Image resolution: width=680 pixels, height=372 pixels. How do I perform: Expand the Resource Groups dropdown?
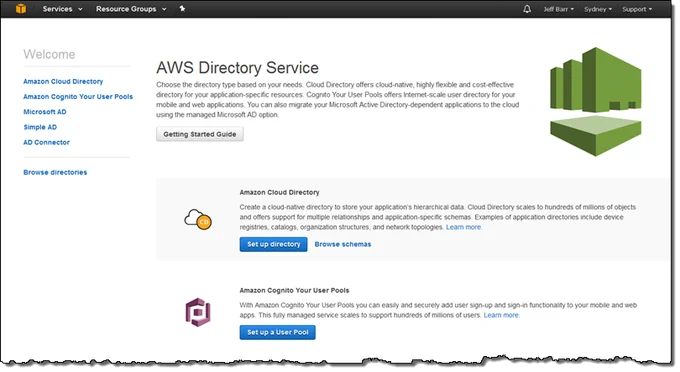(x=131, y=9)
